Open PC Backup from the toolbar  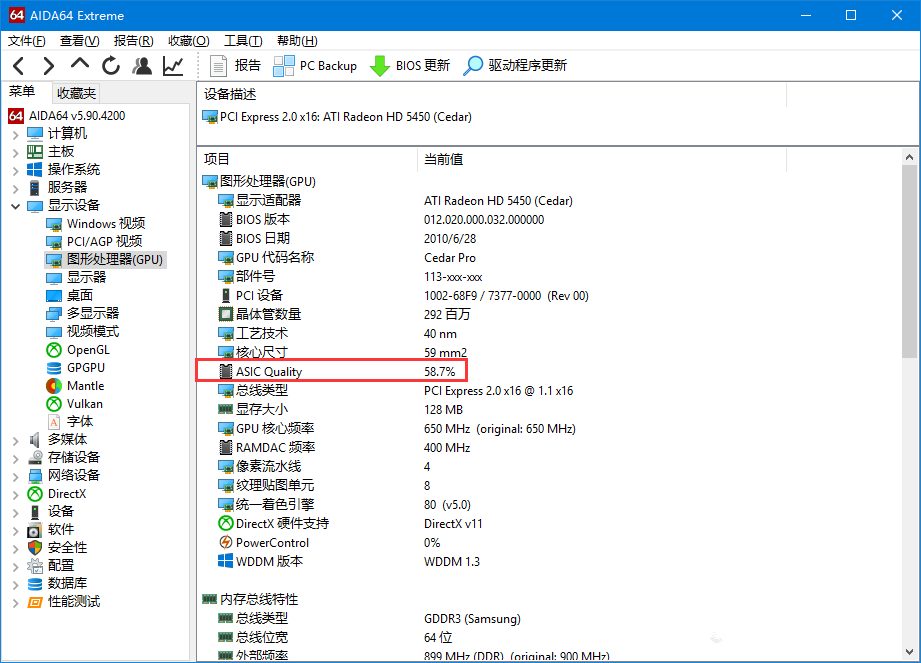tap(315, 66)
